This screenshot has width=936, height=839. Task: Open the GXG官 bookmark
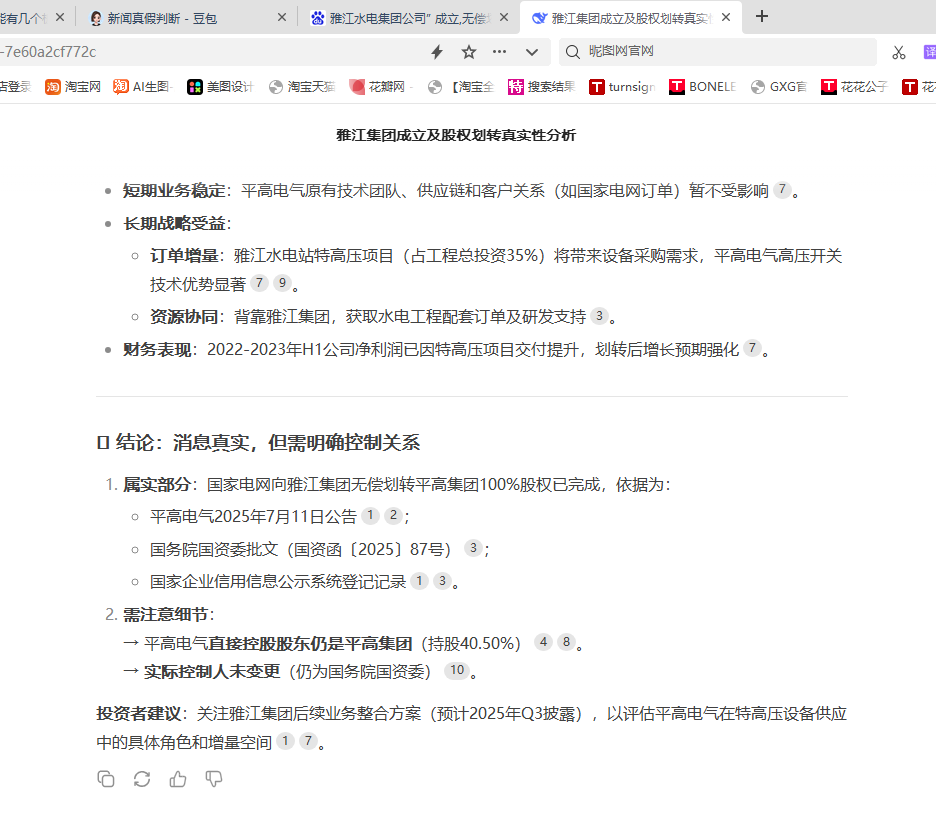tap(779, 87)
